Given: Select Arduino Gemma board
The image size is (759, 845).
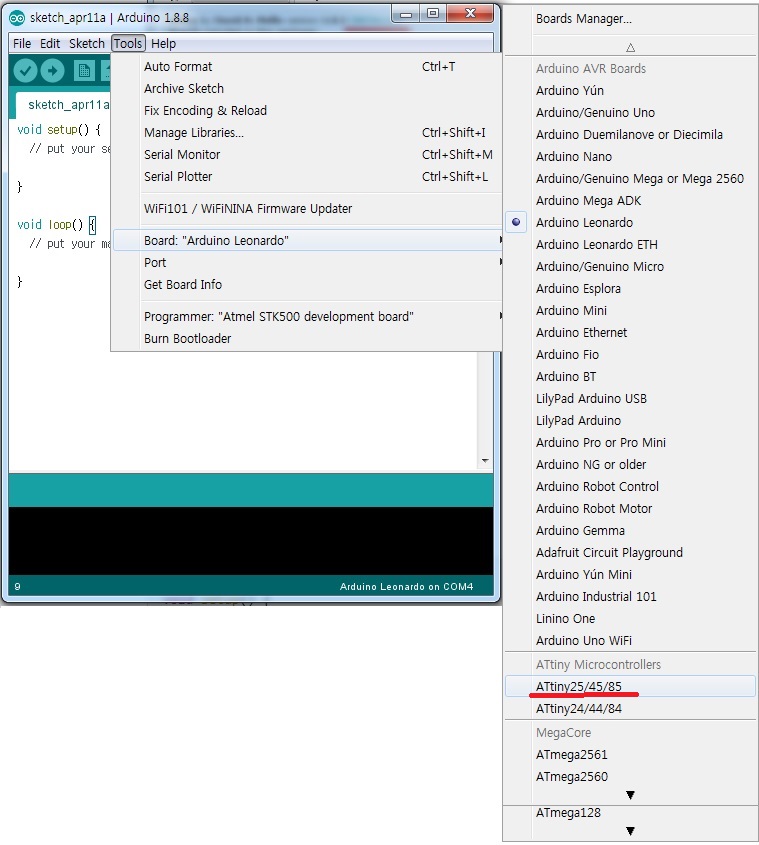Looking at the screenshot, I should [630, 531].
